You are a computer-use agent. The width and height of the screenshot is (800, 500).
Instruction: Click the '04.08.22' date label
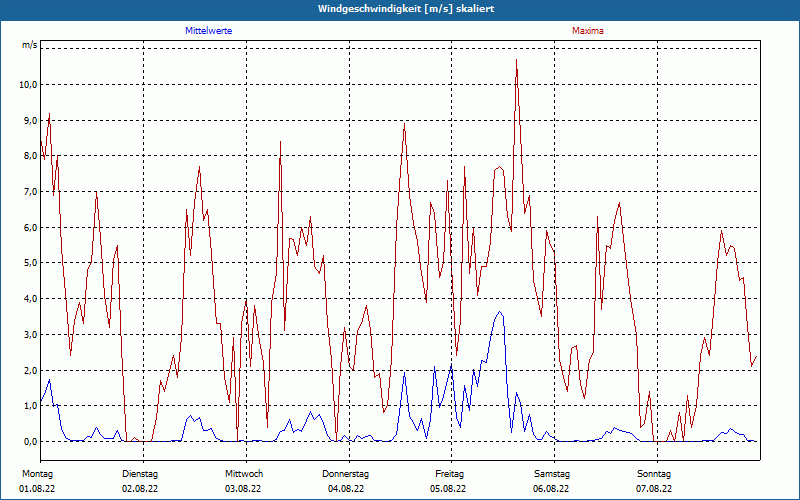(346, 489)
